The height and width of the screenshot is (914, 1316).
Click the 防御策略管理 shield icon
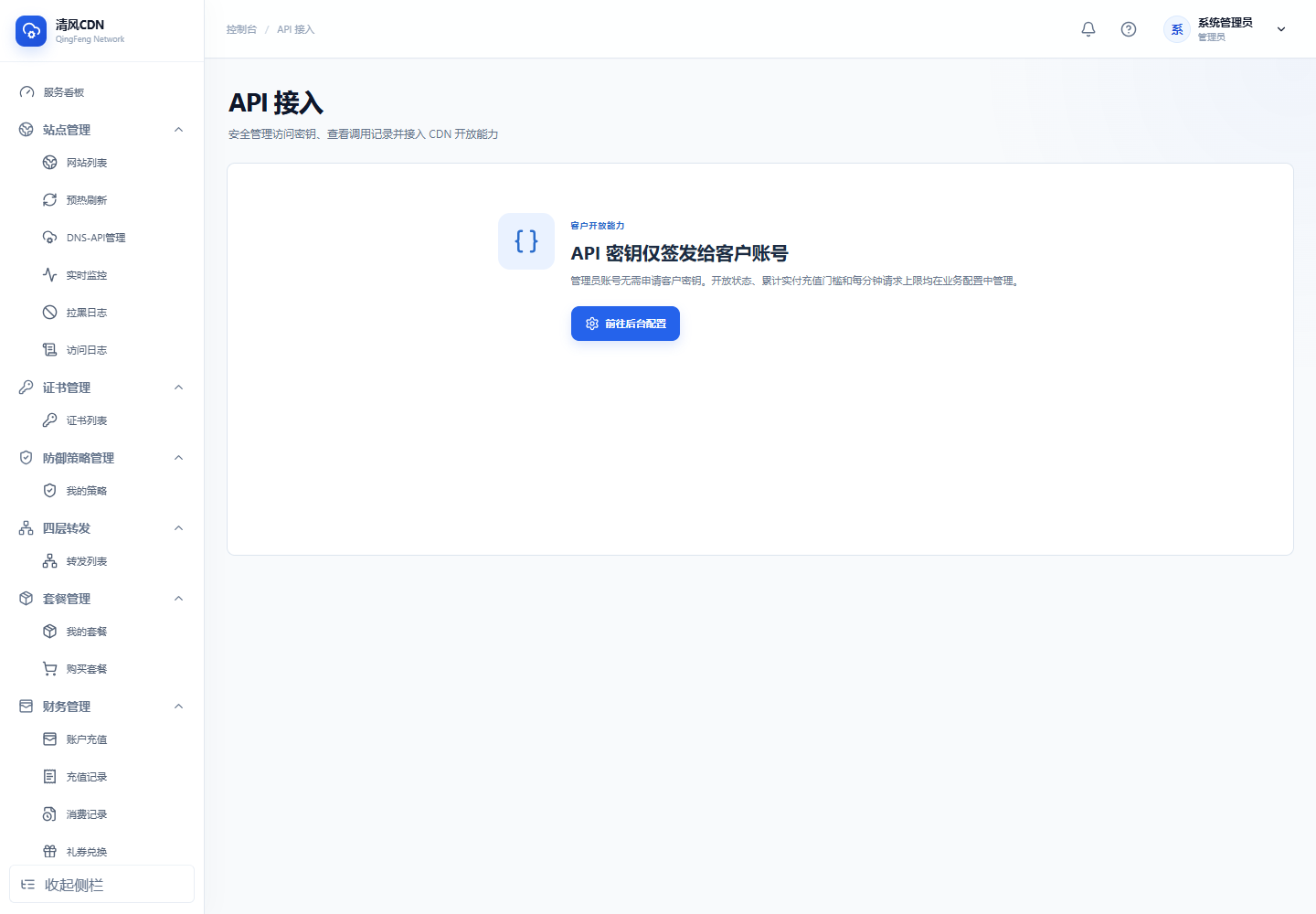pyautogui.click(x=27, y=458)
